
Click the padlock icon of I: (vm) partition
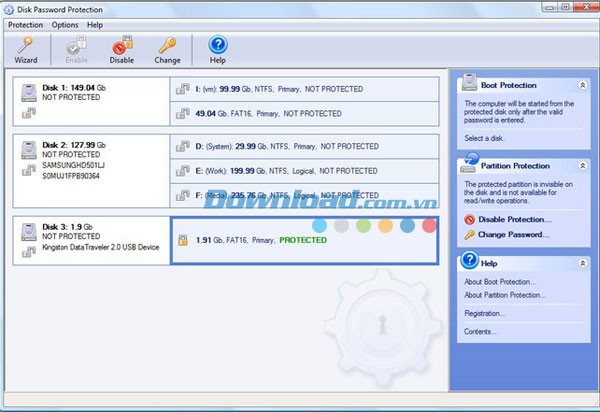(183, 89)
